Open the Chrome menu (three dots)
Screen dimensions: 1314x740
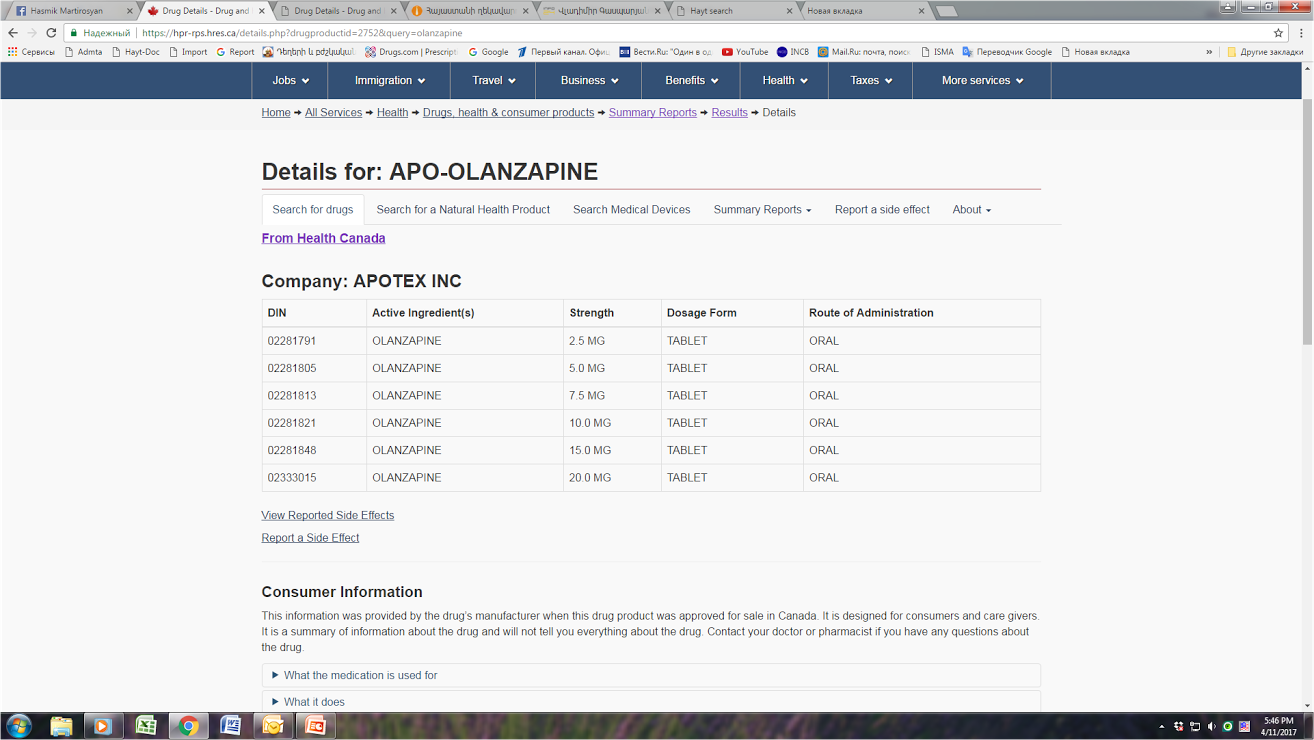pos(1301,33)
